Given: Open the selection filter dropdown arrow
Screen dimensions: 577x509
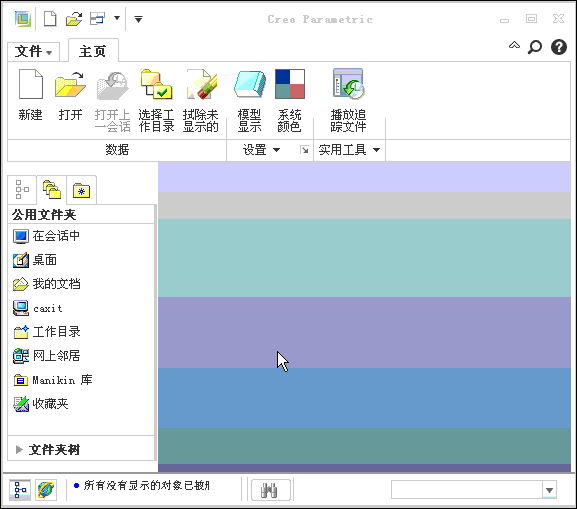Looking at the screenshot, I should (x=549, y=490).
